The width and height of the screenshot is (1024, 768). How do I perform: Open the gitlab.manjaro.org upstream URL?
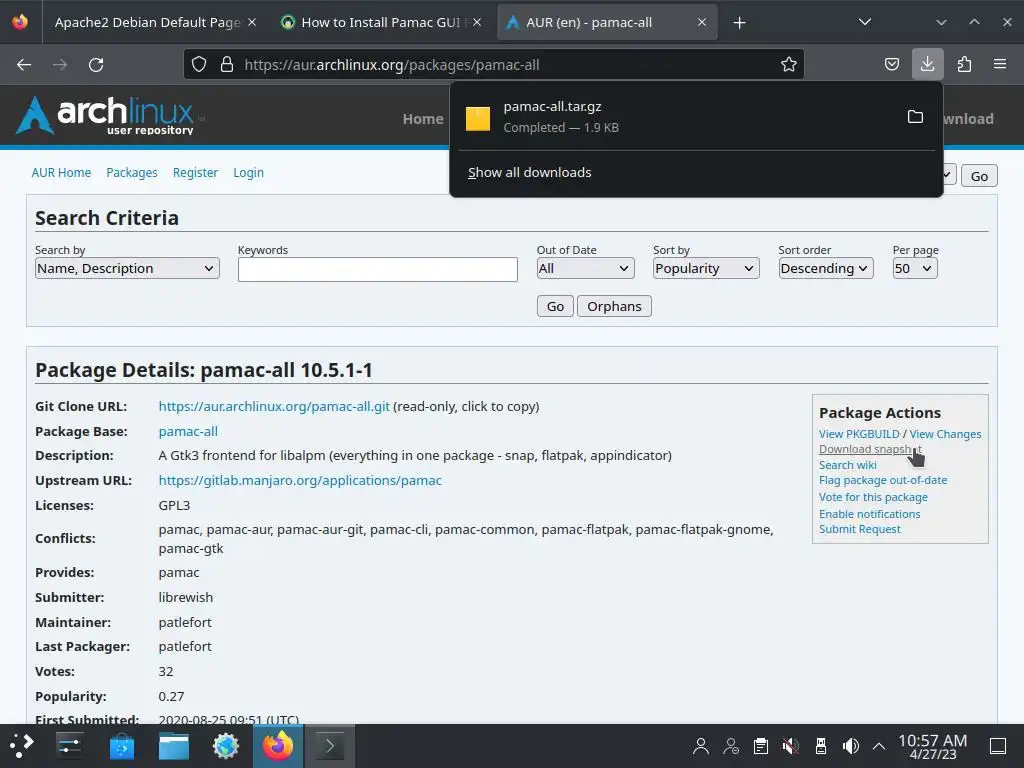300,481
